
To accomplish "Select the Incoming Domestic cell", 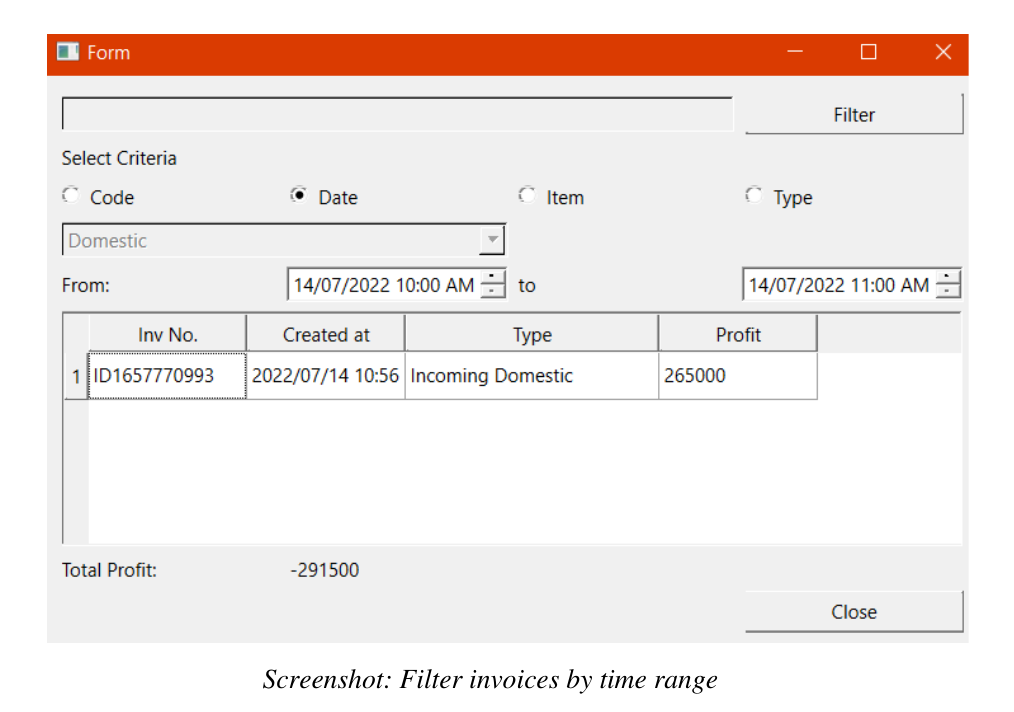I will click(532, 376).
